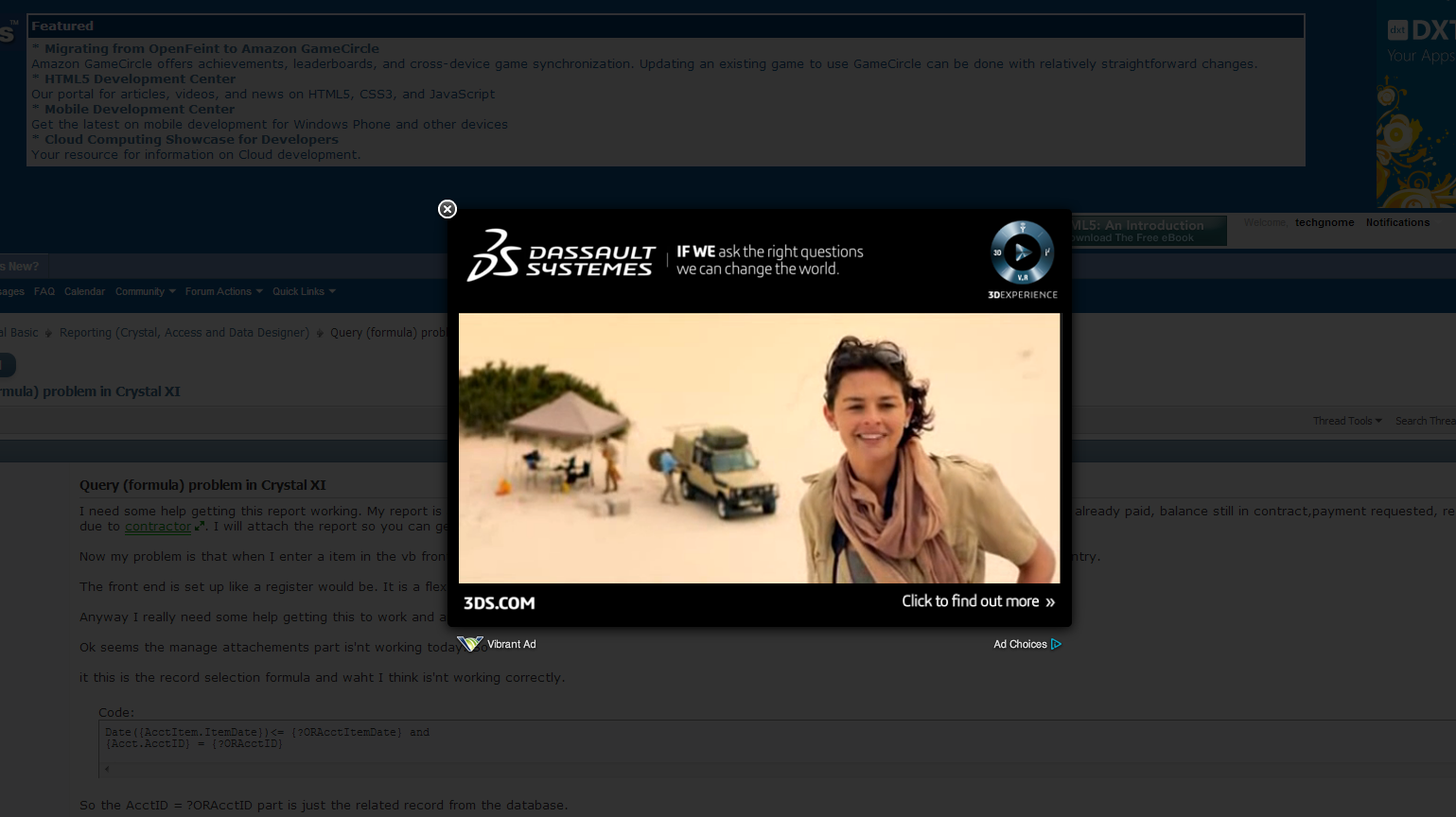Open the Mobile Development Center link

pos(139,109)
